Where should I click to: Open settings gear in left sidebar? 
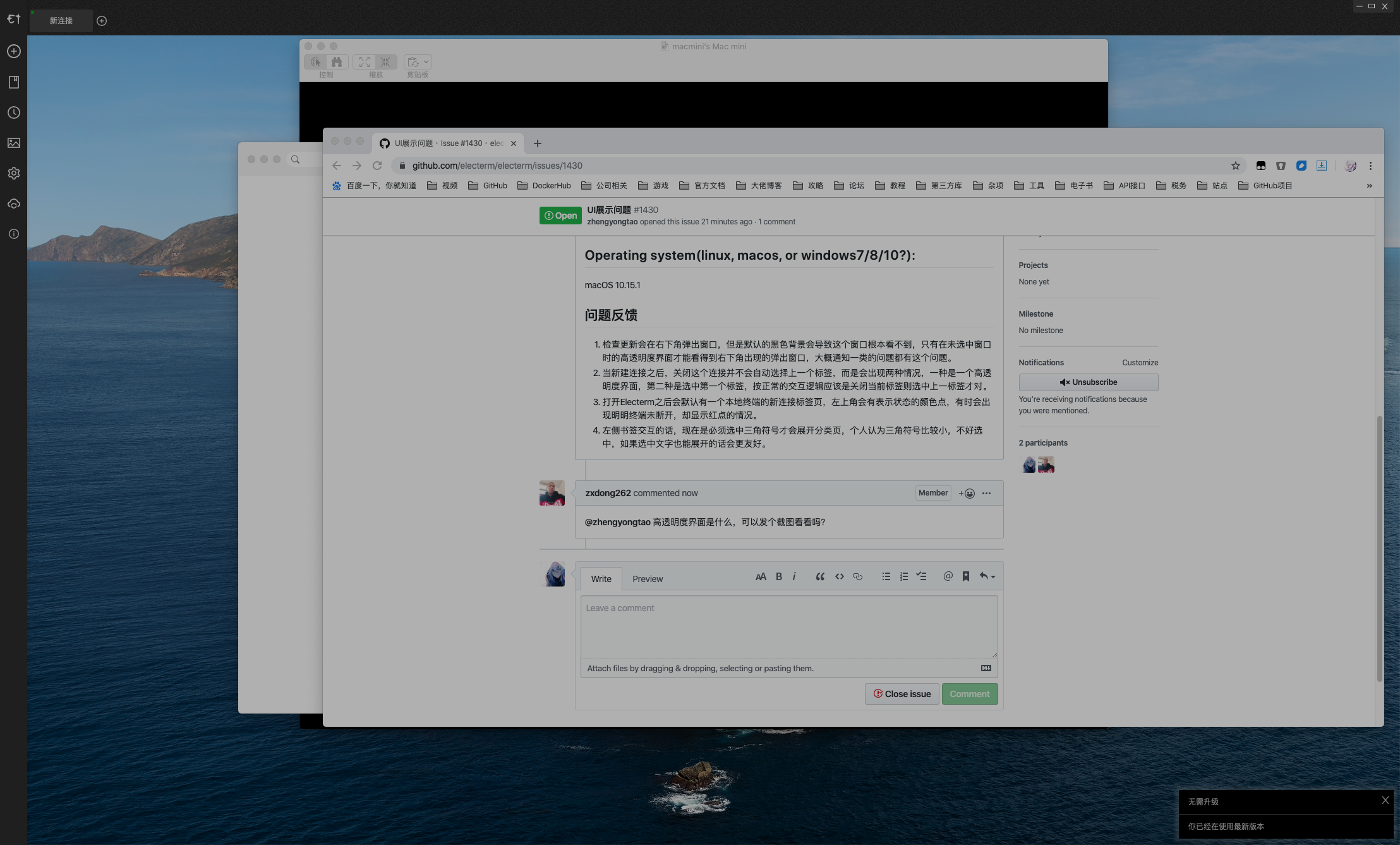(14, 173)
